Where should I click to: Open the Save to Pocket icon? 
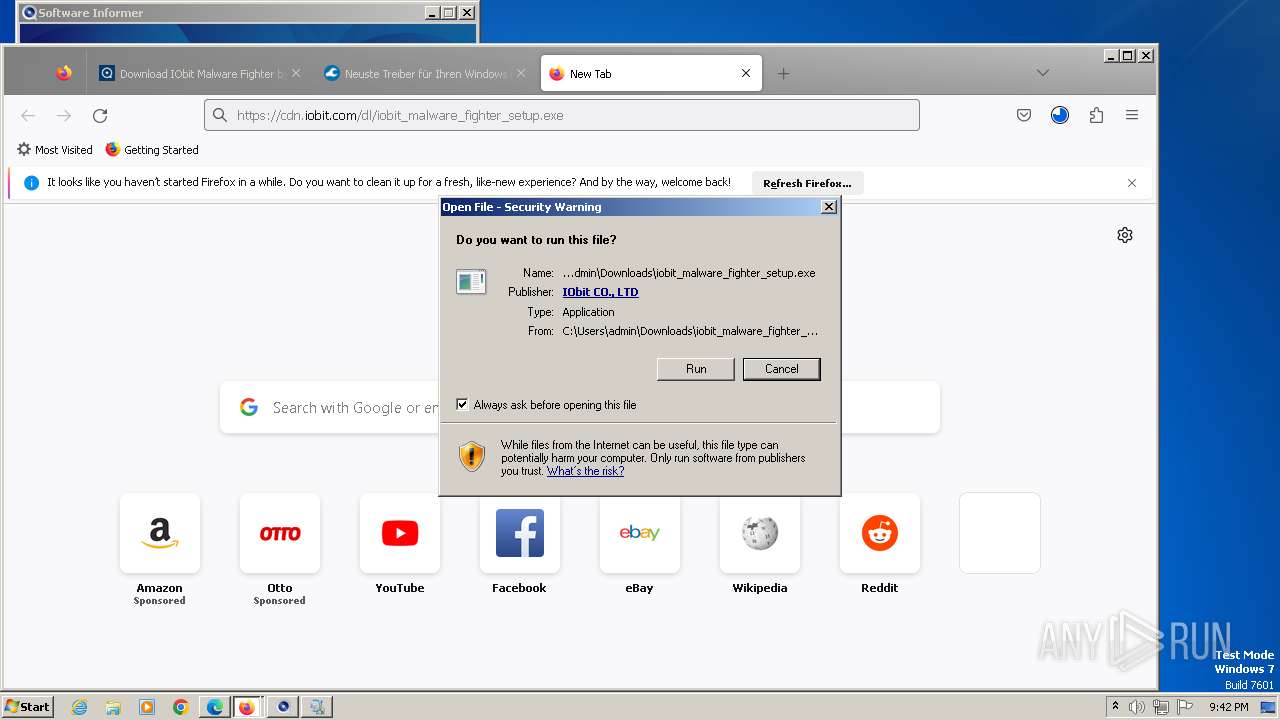point(1024,115)
